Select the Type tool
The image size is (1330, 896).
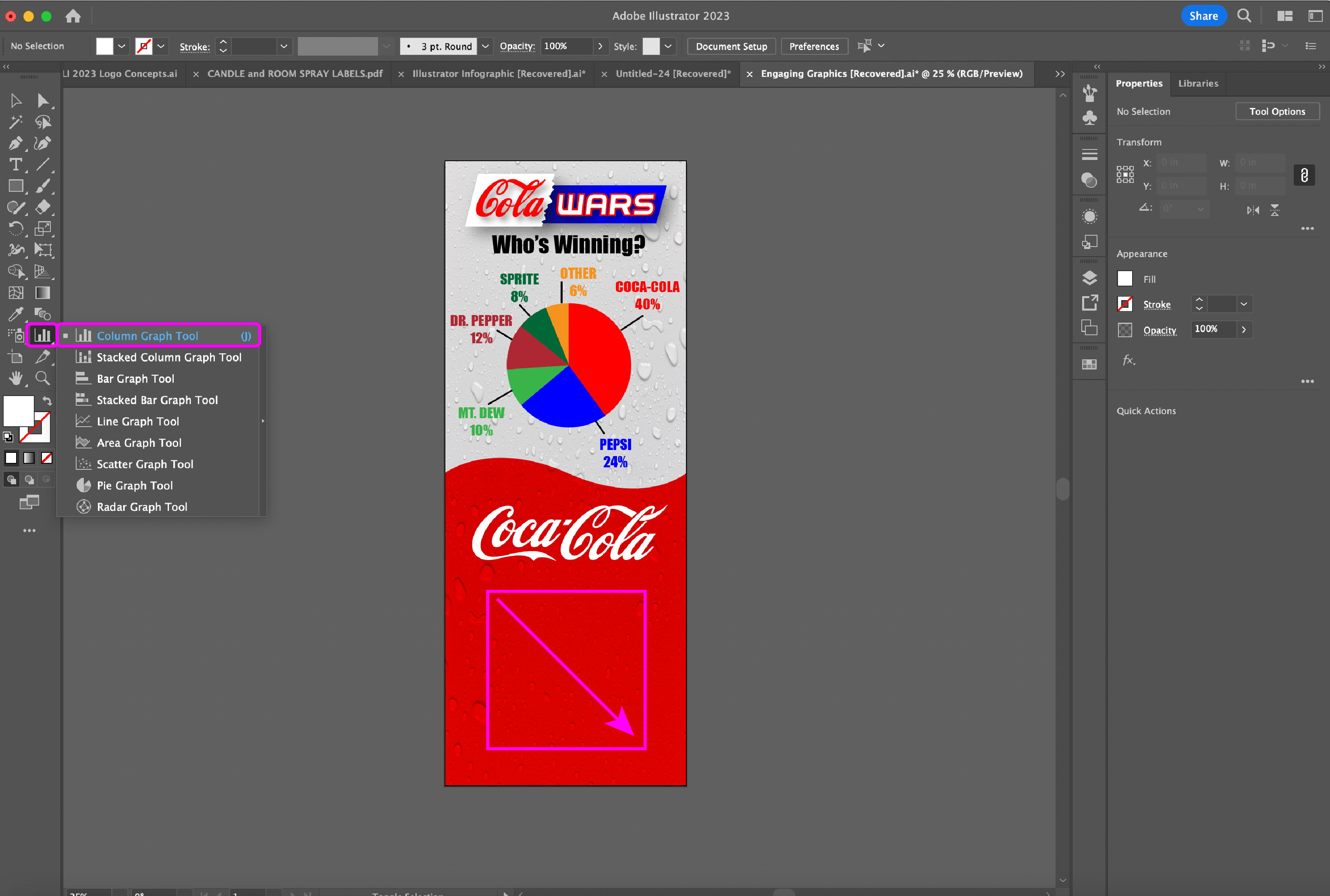coord(15,164)
